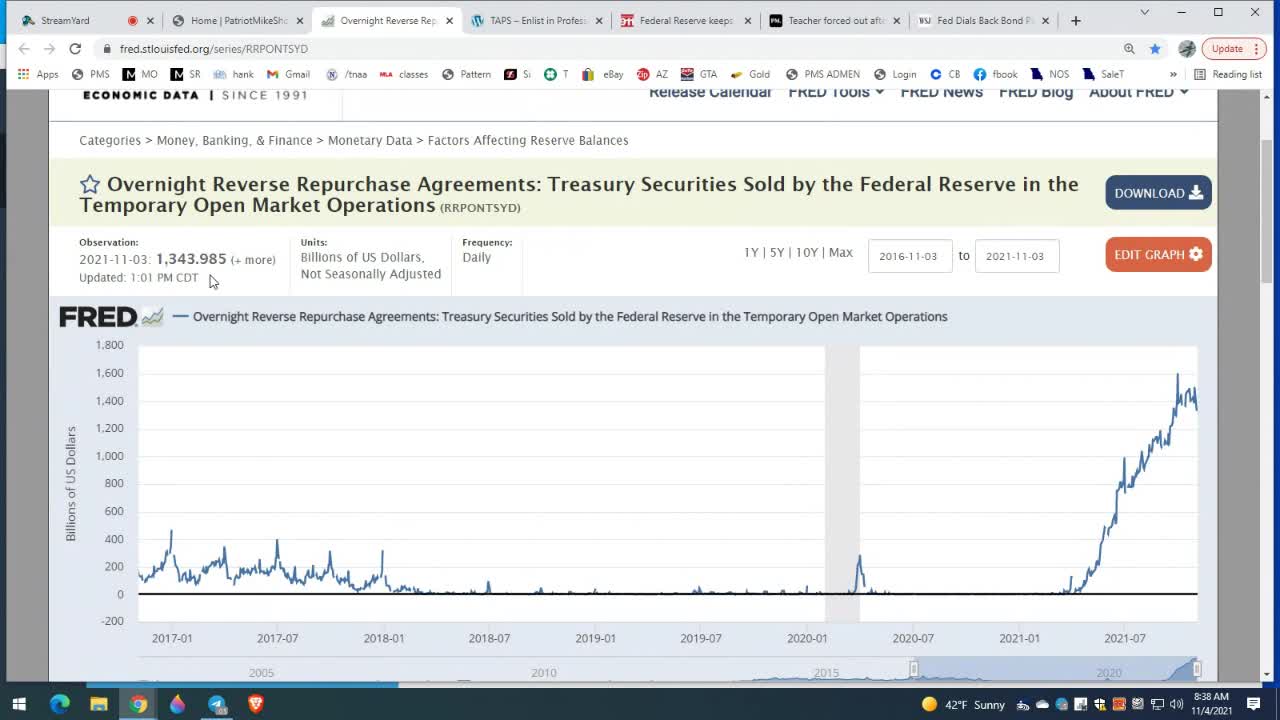Screen dimensions: 1280x720
Task: Click the DOWNLOAD button
Action: pos(1158,193)
